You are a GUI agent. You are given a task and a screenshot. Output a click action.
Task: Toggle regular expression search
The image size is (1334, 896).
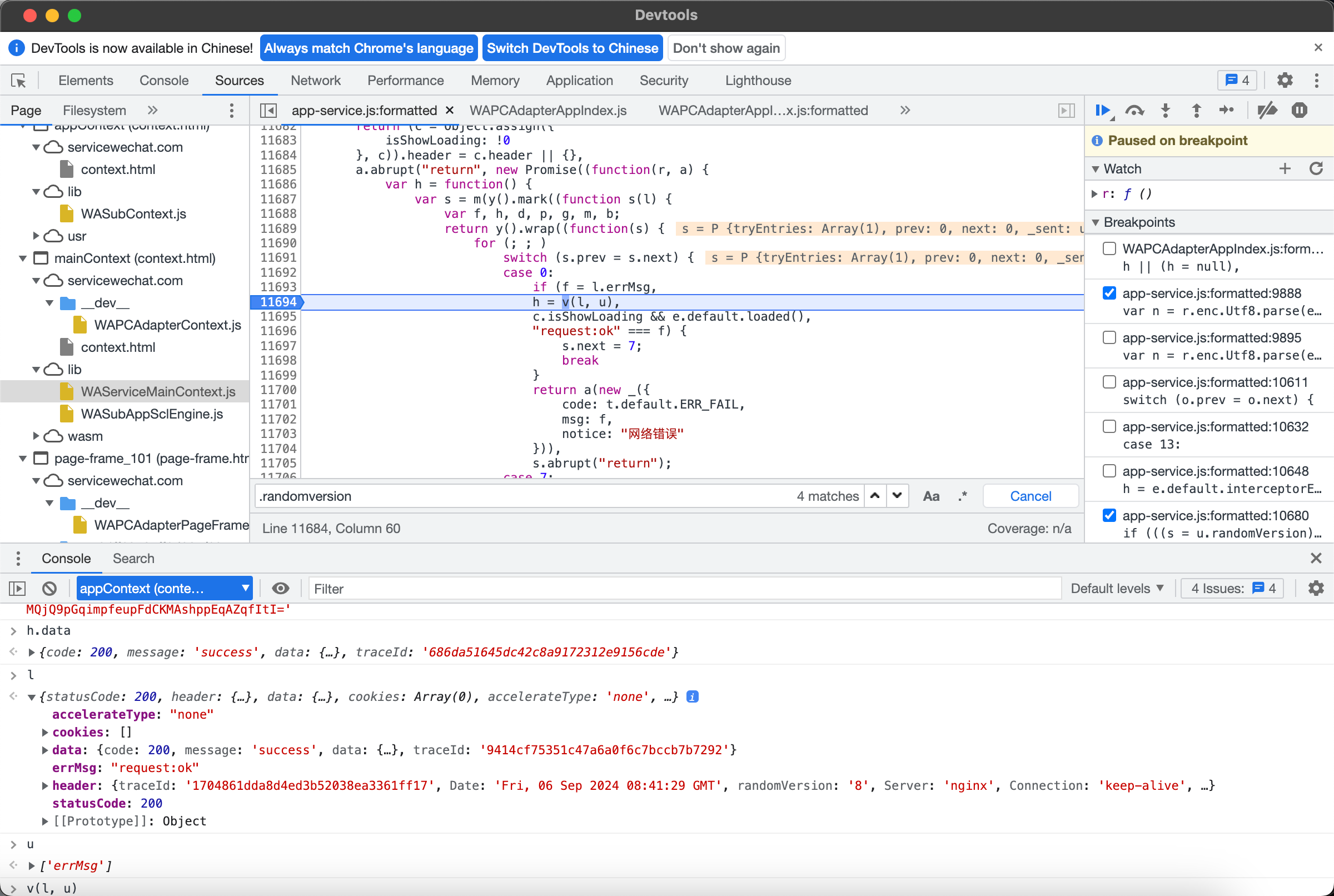coord(962,496)
